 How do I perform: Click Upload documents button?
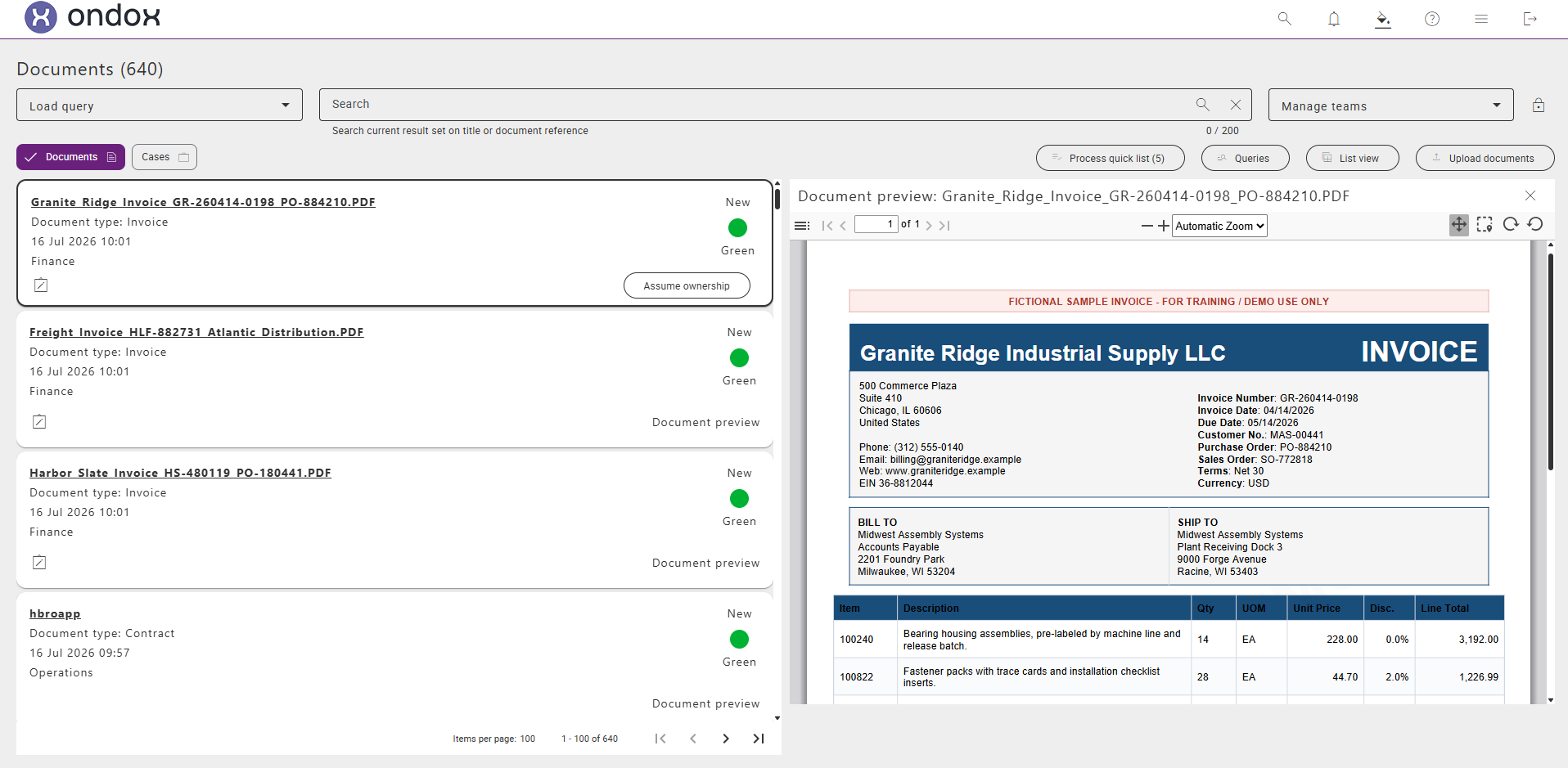pos(1485,158)
